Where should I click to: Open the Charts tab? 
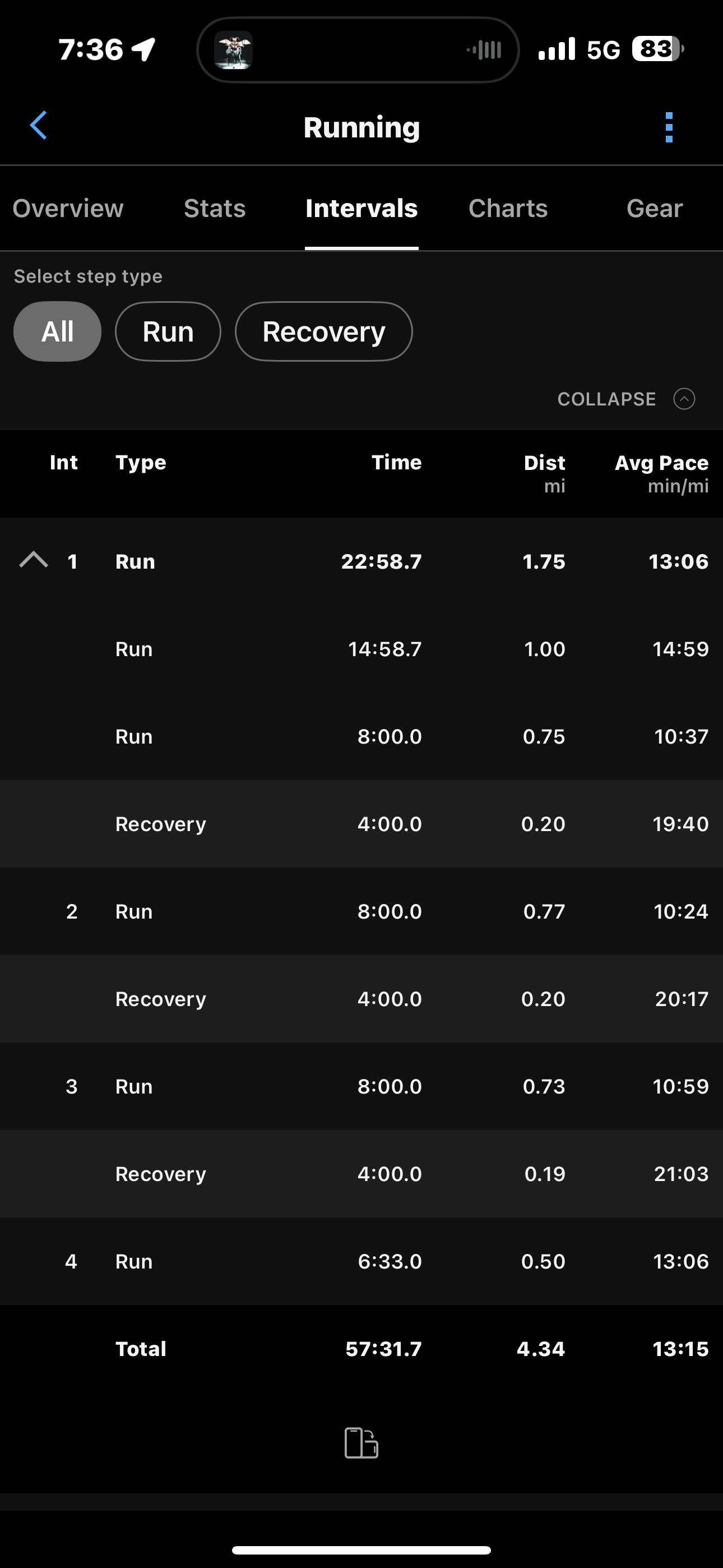(x=508, y=209)
